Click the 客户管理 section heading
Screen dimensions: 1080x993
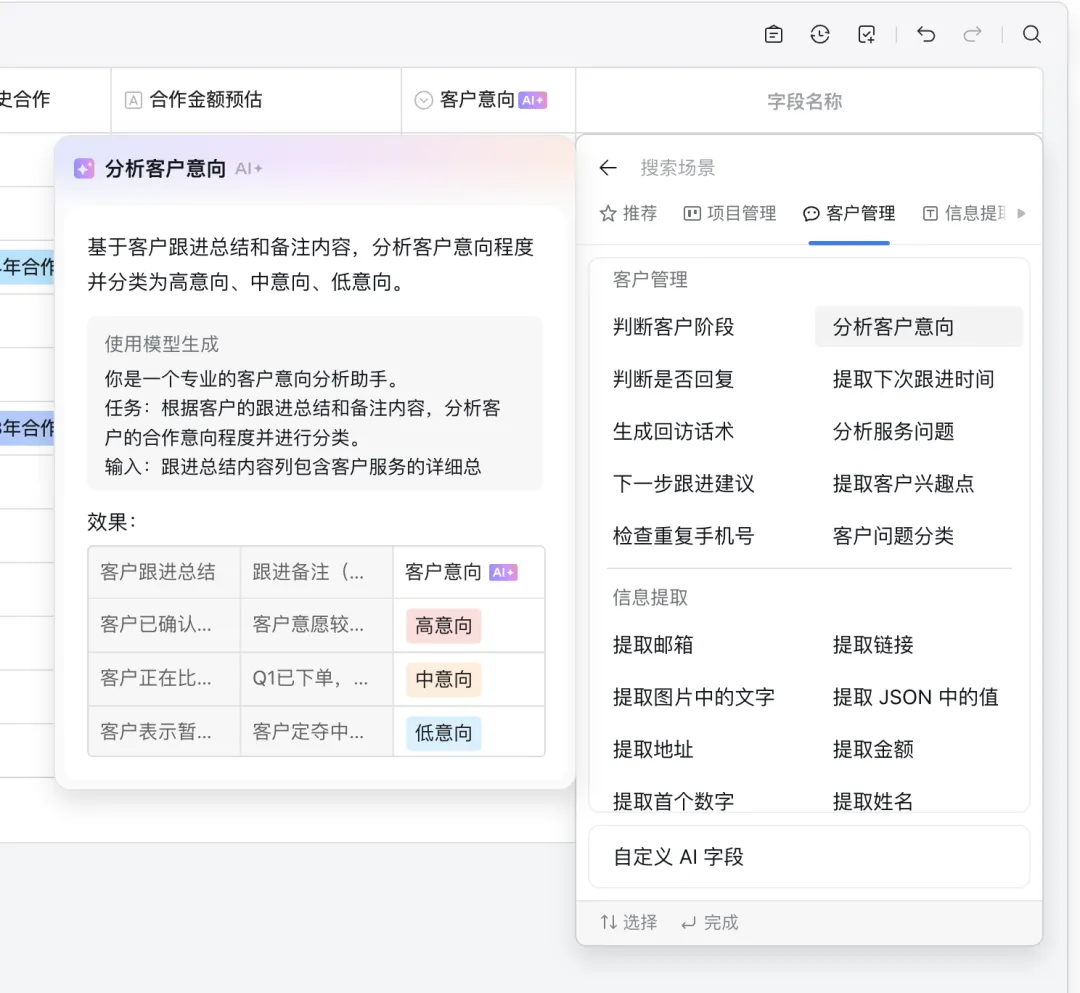pos(650,280)
